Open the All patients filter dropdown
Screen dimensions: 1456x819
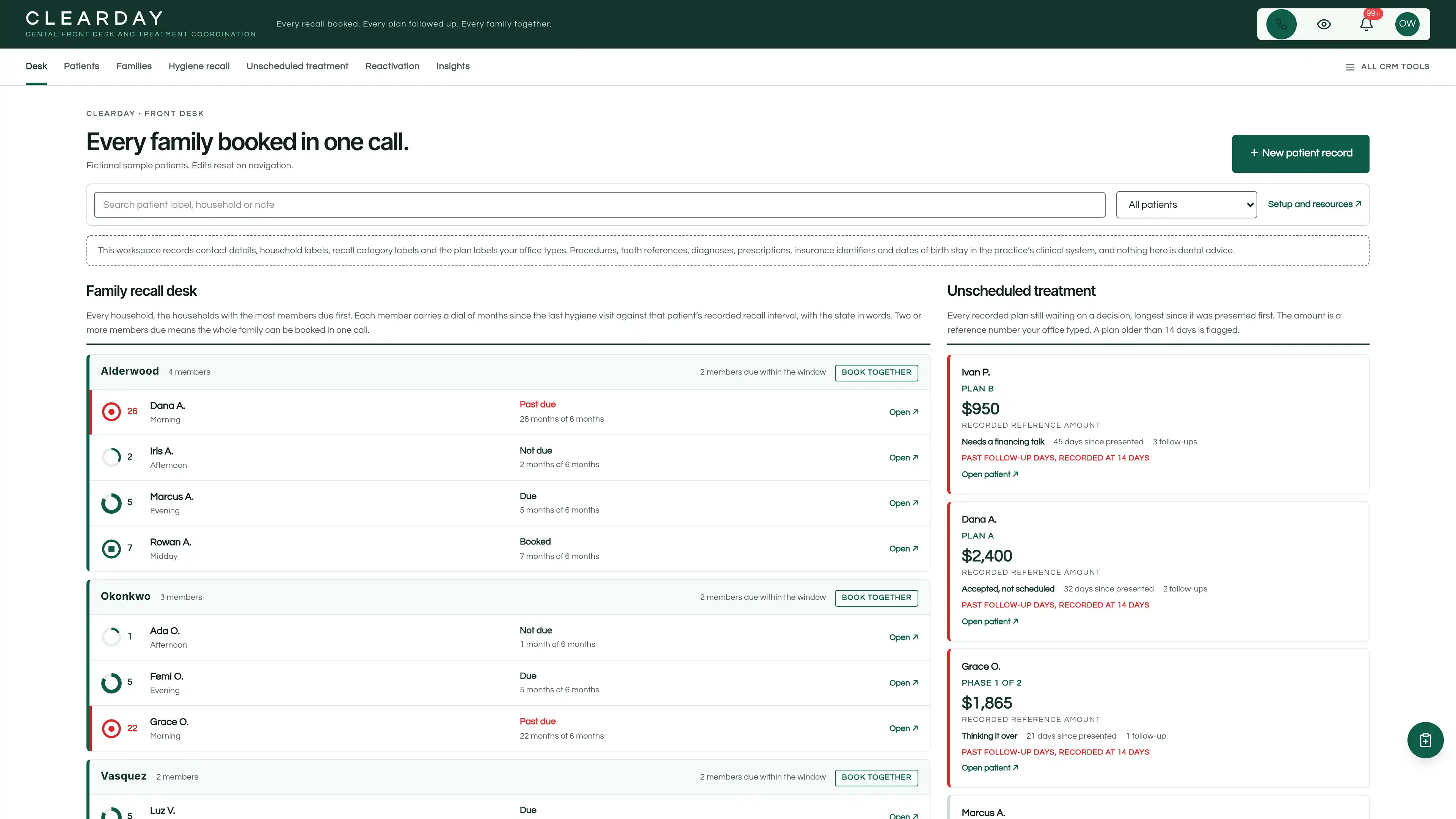[x=1186, y=205]
